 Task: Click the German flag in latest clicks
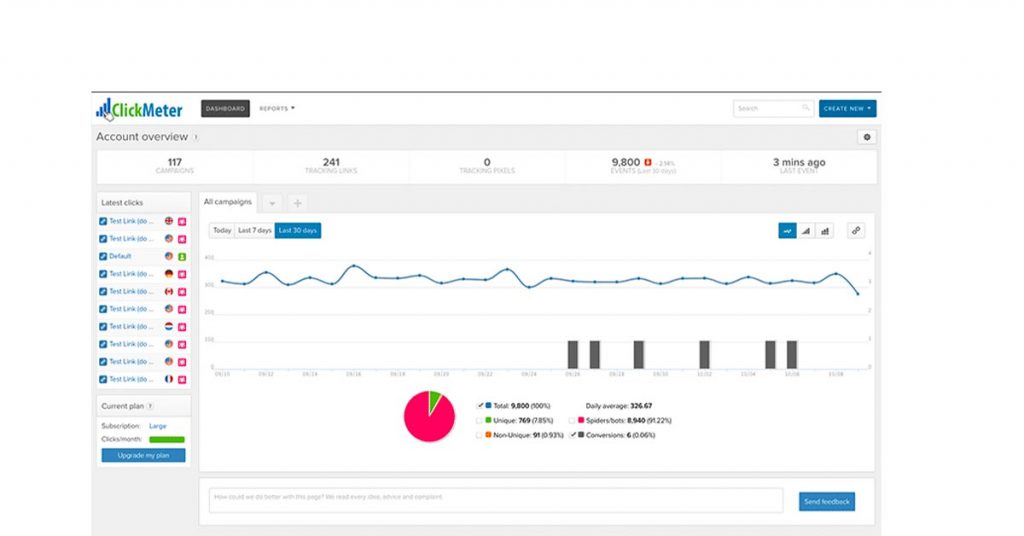pos(168,274)
